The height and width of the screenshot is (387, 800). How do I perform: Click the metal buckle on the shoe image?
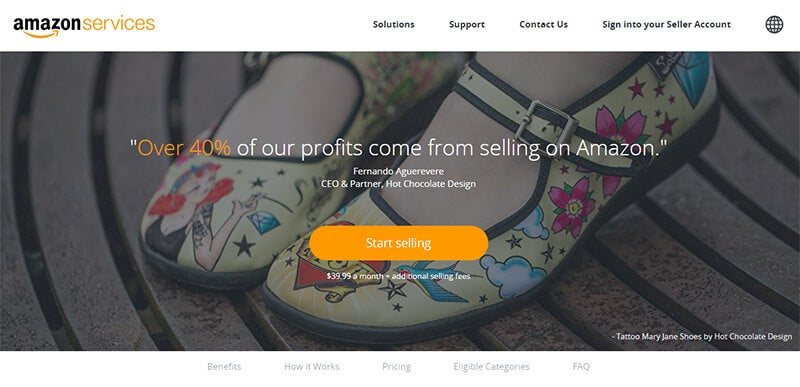[x=546, y=122]
